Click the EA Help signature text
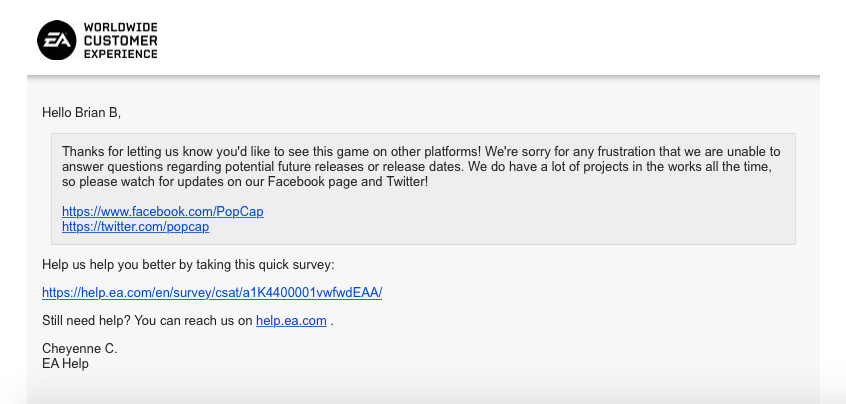Image resolution: width=846 pixels, height=404 pixels. click(x=65, y=364)
